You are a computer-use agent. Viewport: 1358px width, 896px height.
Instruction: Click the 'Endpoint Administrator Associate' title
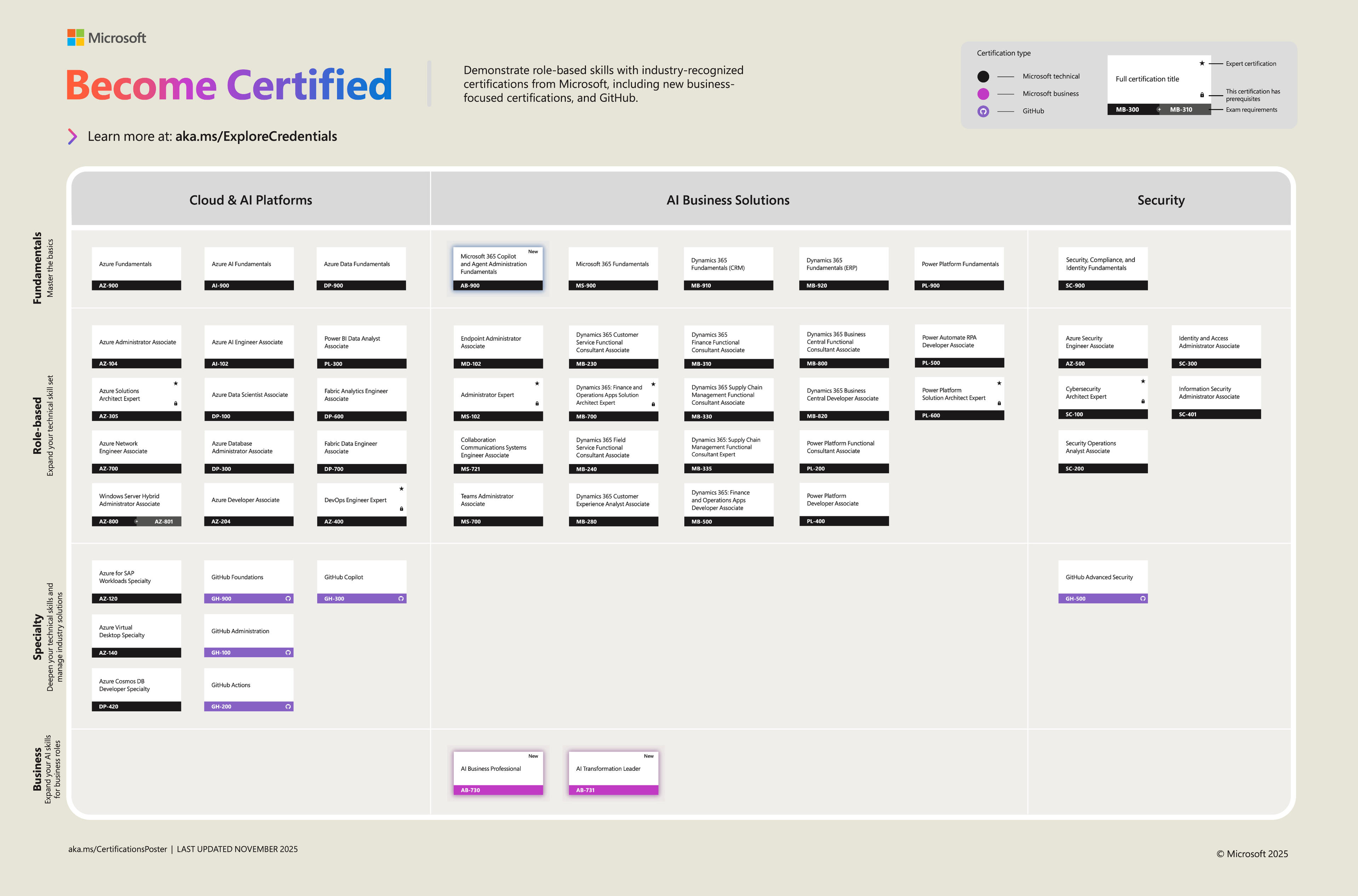point(491,342)
